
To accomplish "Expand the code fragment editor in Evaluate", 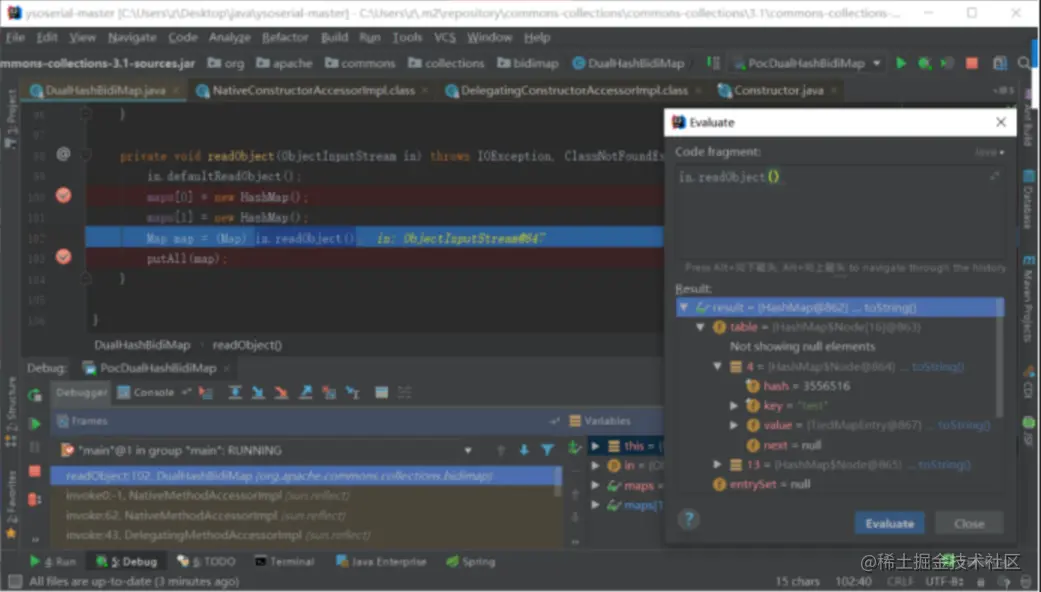I will click(x=995, y=176).
